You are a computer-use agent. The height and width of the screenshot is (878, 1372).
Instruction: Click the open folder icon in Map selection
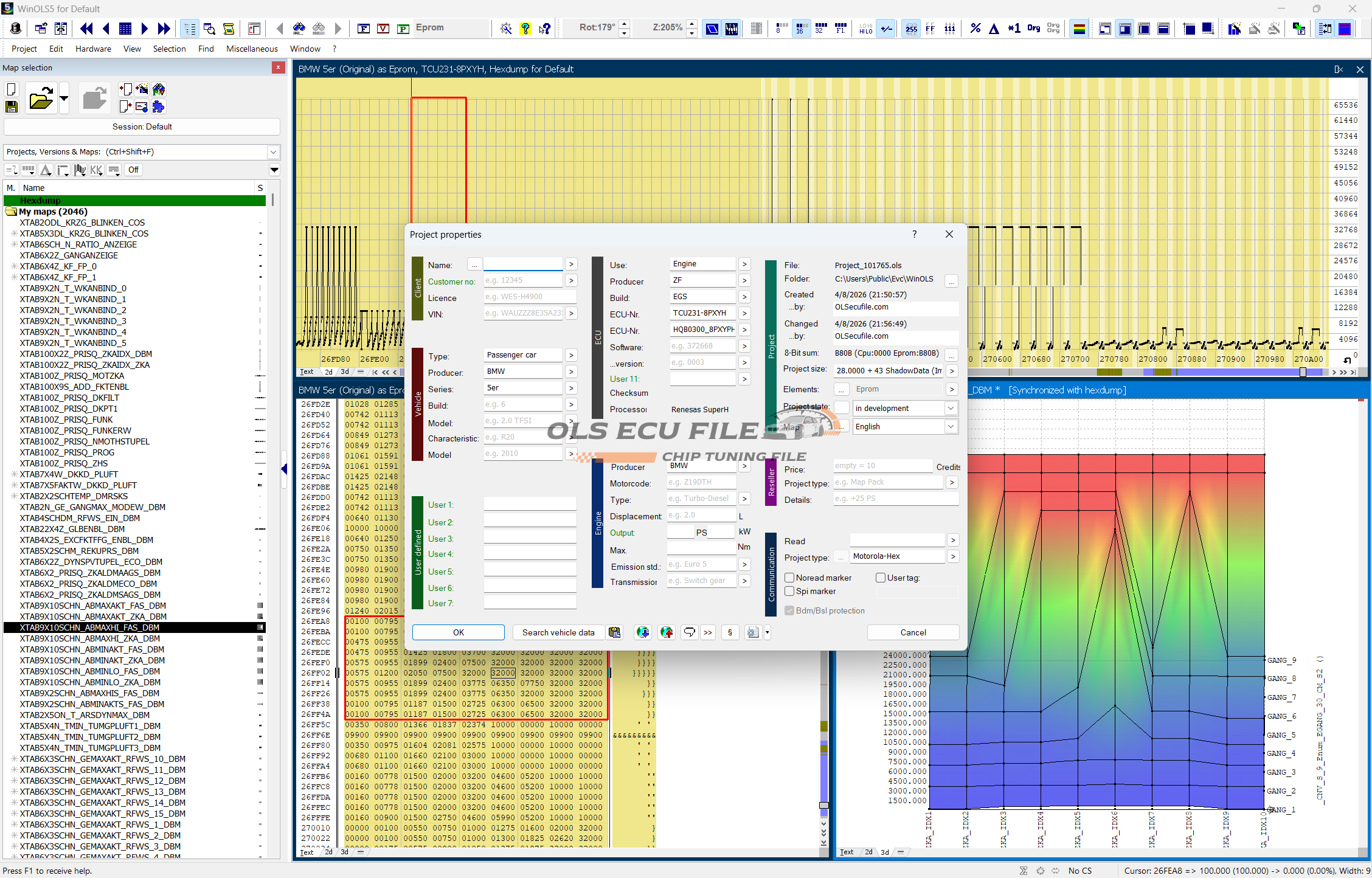41,99
